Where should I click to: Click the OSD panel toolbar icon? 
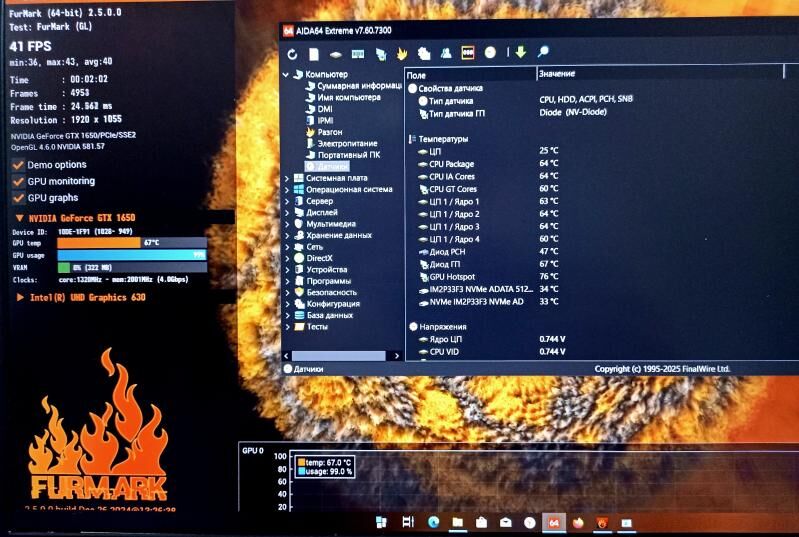coord(467,52)
